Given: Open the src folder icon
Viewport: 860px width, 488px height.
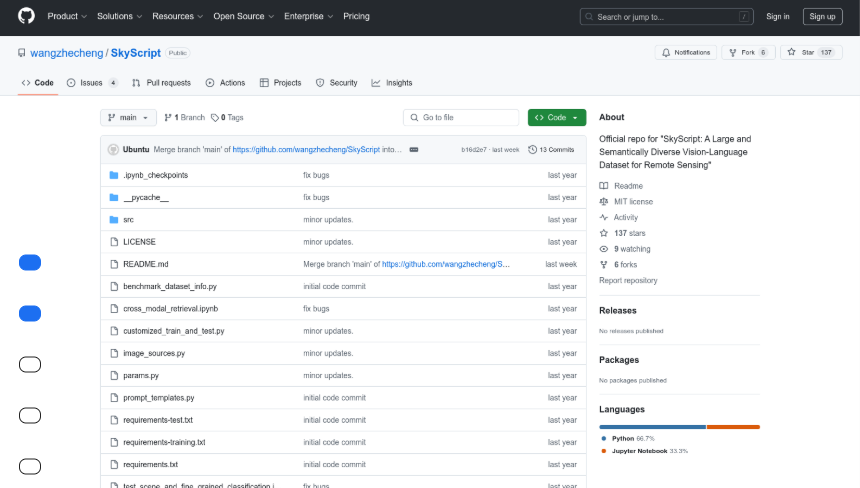Looking at the screenshot, I should (114, 219).
